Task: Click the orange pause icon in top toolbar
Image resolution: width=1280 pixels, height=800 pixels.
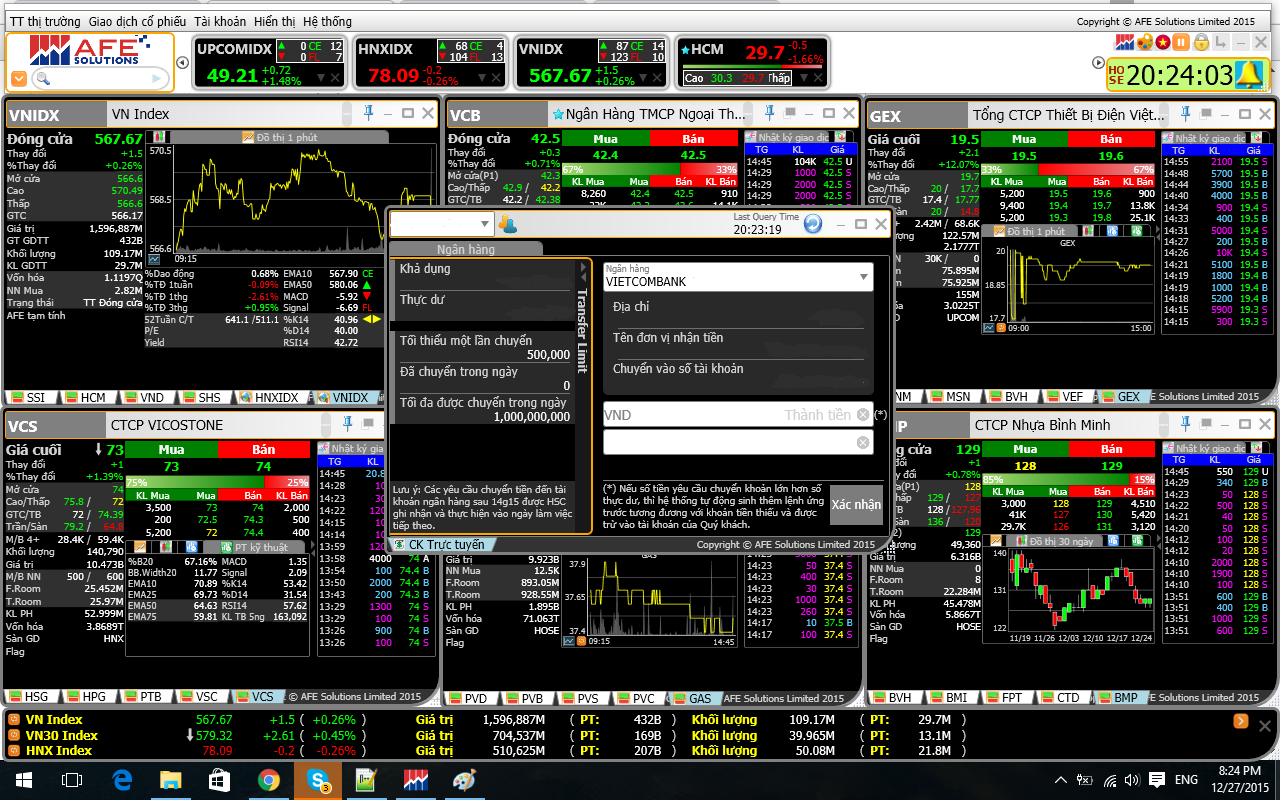Action: click(x=1182, y=42)
